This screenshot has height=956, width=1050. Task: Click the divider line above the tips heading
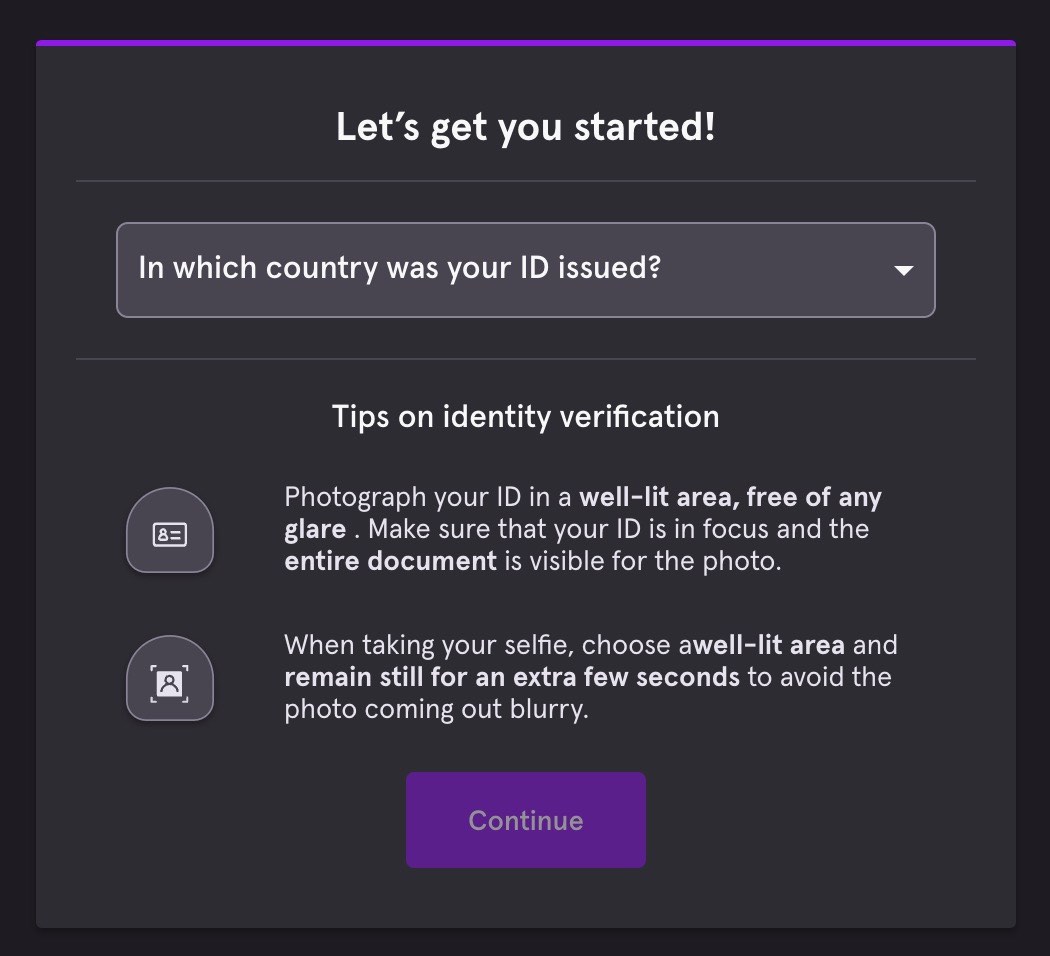click(525, 359)
